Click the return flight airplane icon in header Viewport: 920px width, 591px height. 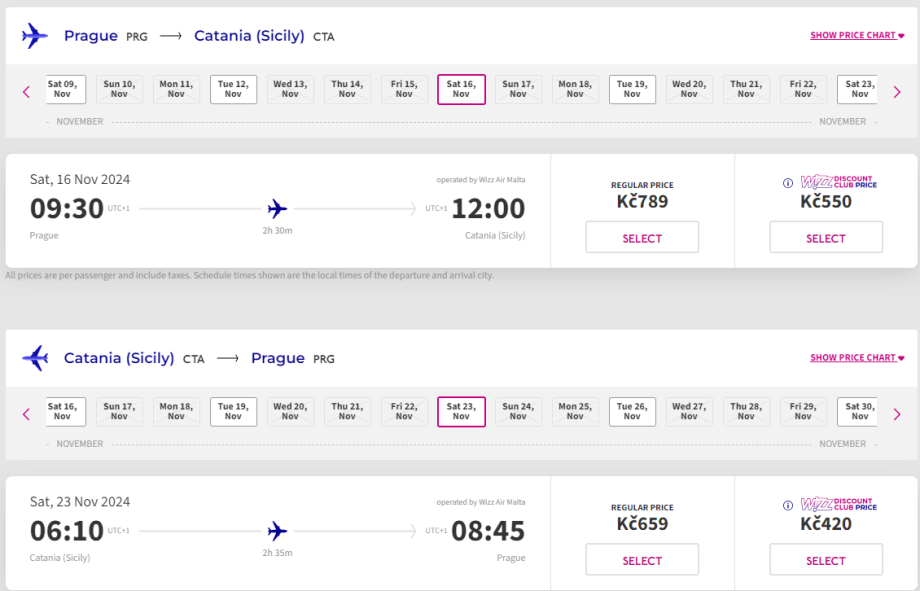tap(35, 358)
